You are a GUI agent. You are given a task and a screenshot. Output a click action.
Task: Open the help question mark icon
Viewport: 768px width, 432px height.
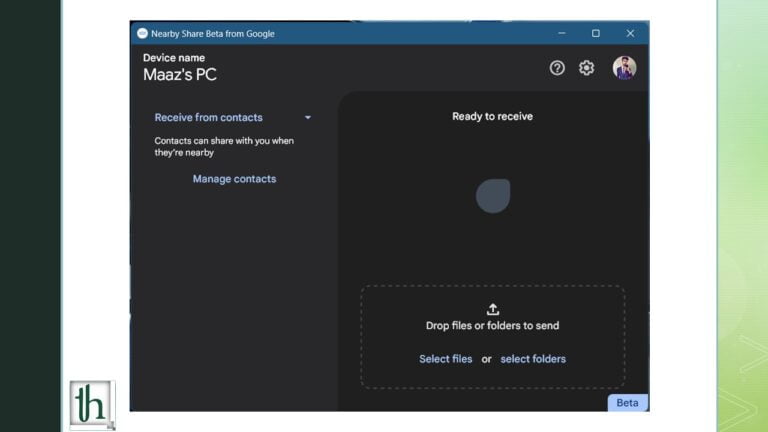point(557,68)
